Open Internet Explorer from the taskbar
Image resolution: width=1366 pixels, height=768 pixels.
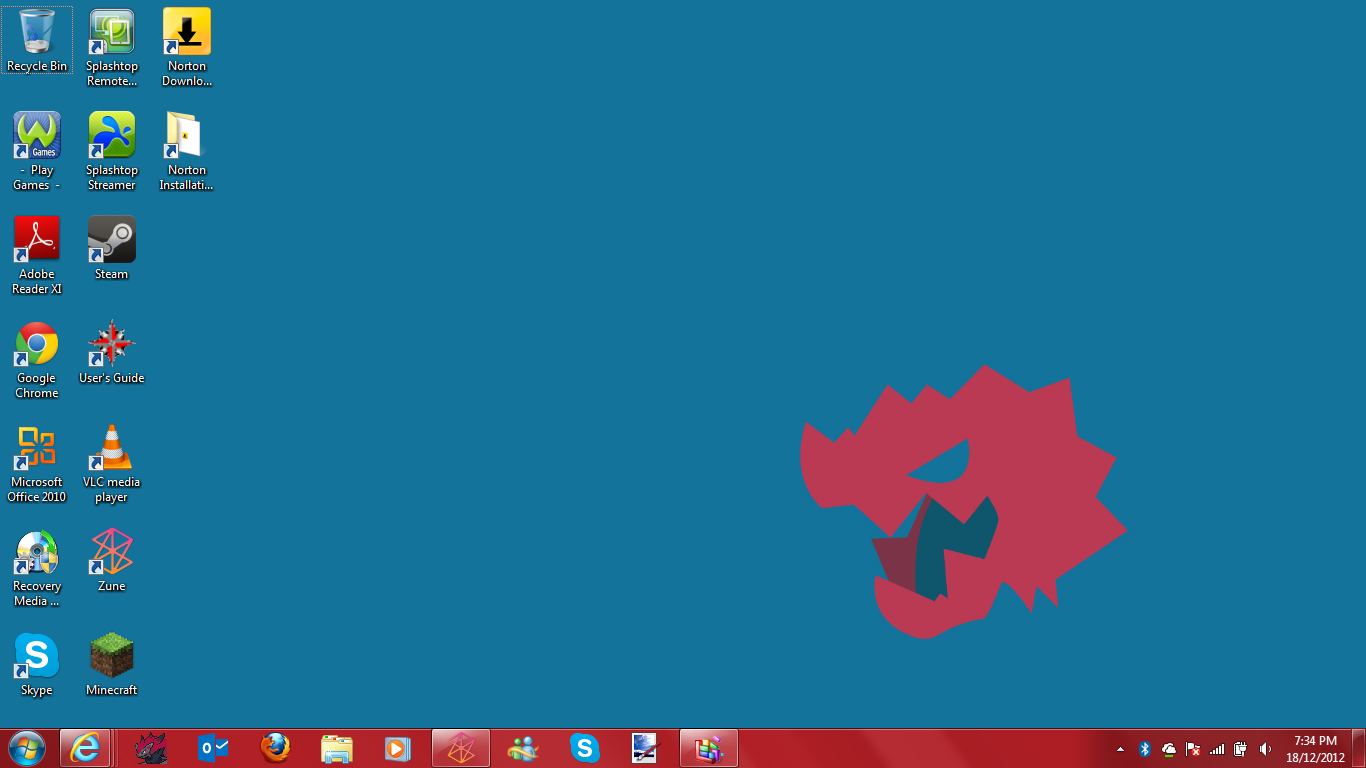coord(85,748)
